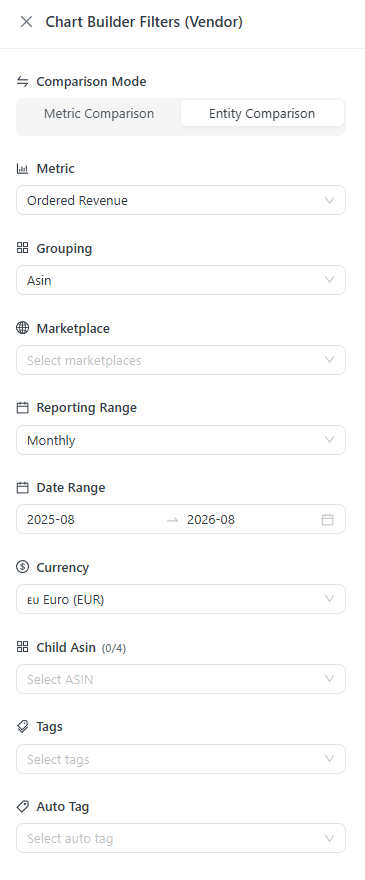Click the dollar icon beside Currency
This screenshot has height=880, width=365.
click(x=22, y=567)
